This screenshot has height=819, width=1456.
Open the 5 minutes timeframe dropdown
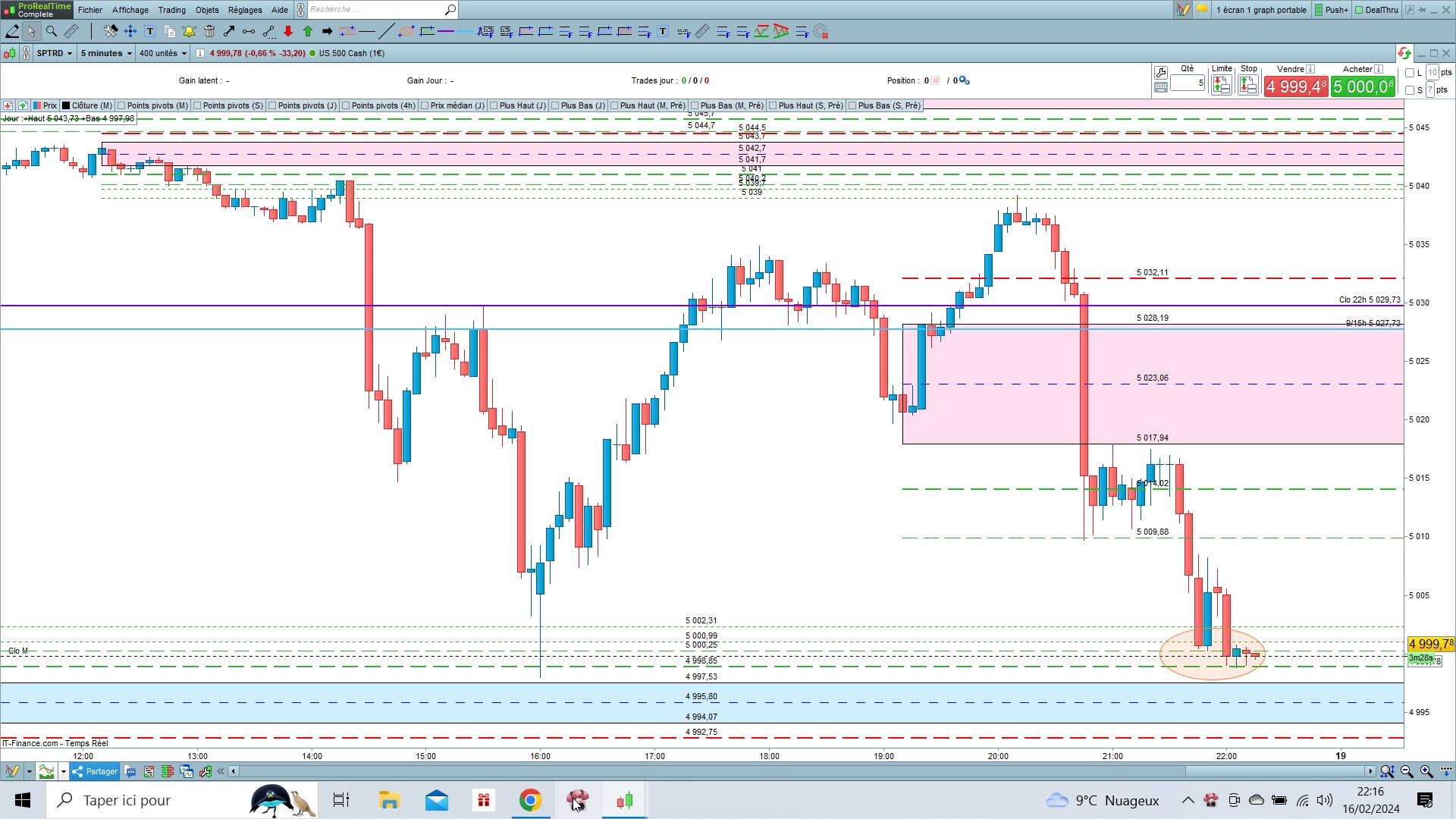(x=106, y=53)
